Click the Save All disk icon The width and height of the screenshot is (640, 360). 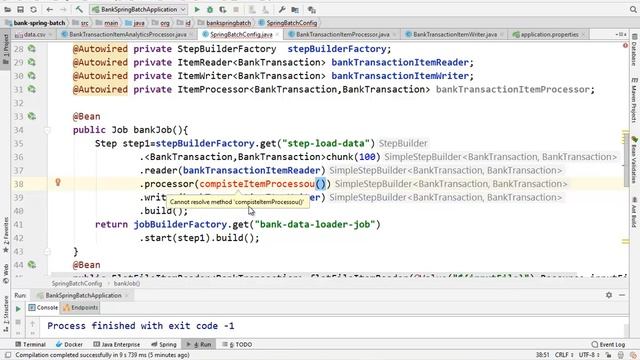(x=20, y=9)
